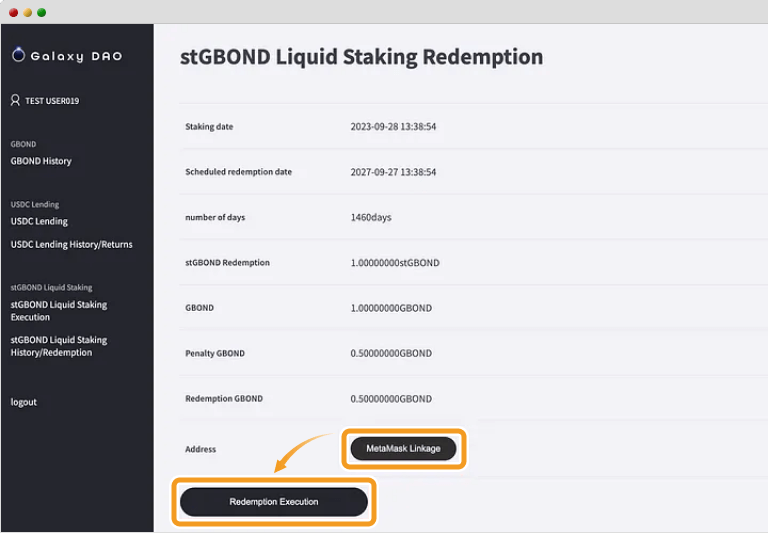Click the logout link
Image resolution: width=768 pixels, height=533 pixels.
click(24, 402)
